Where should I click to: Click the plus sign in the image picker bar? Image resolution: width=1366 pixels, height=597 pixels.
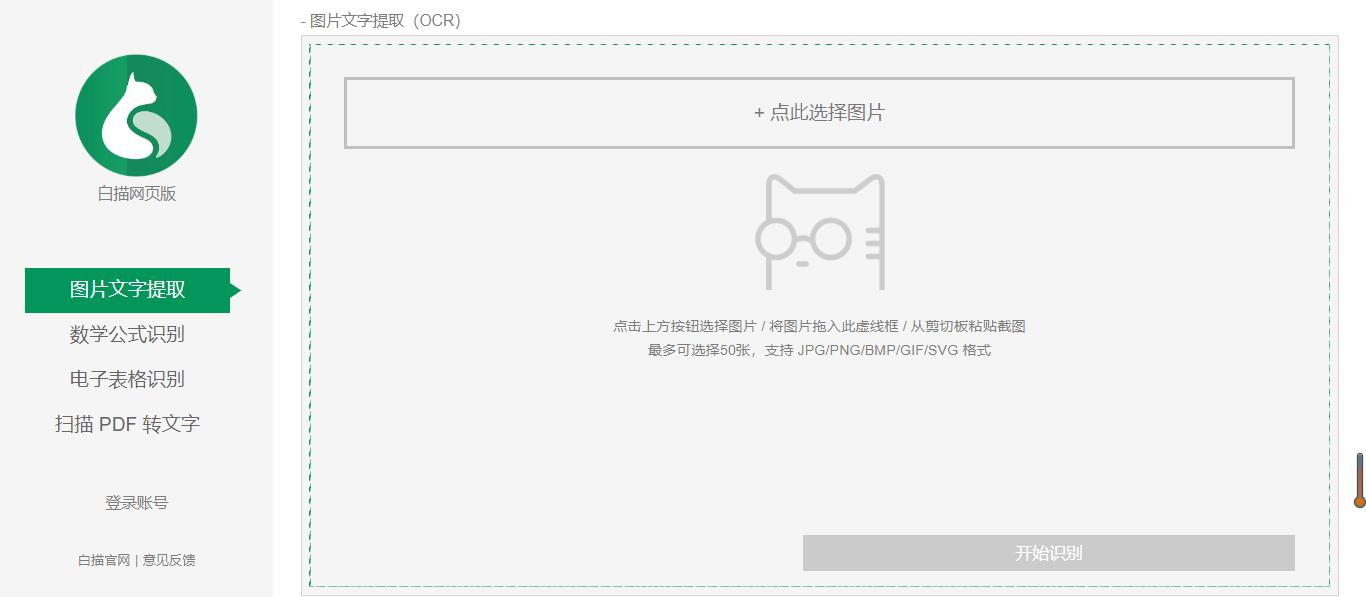coord(757,113)
